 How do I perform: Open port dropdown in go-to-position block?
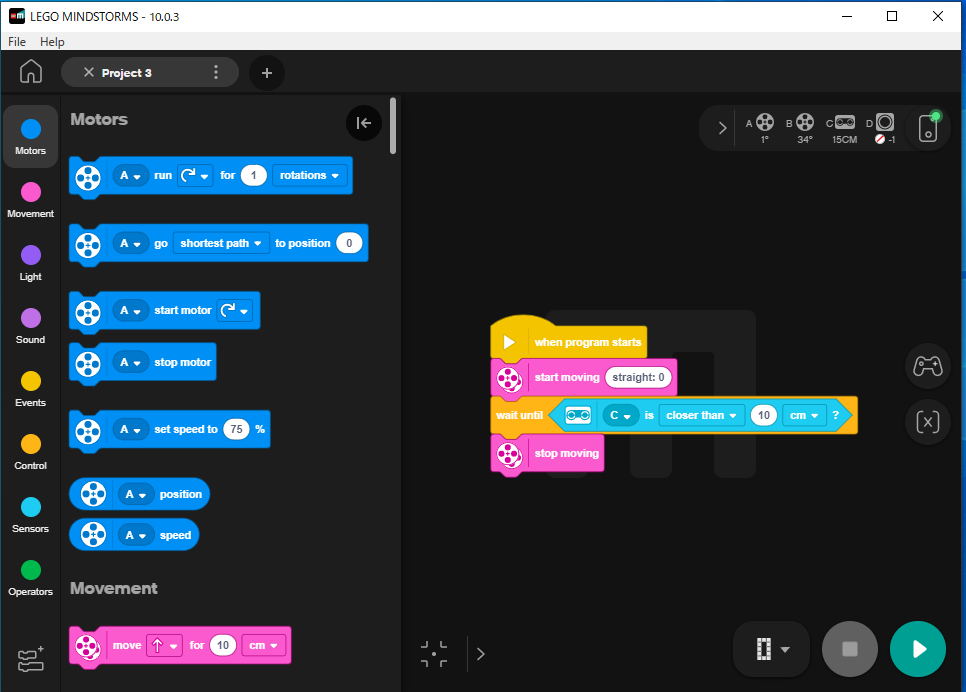click(131, 243)
